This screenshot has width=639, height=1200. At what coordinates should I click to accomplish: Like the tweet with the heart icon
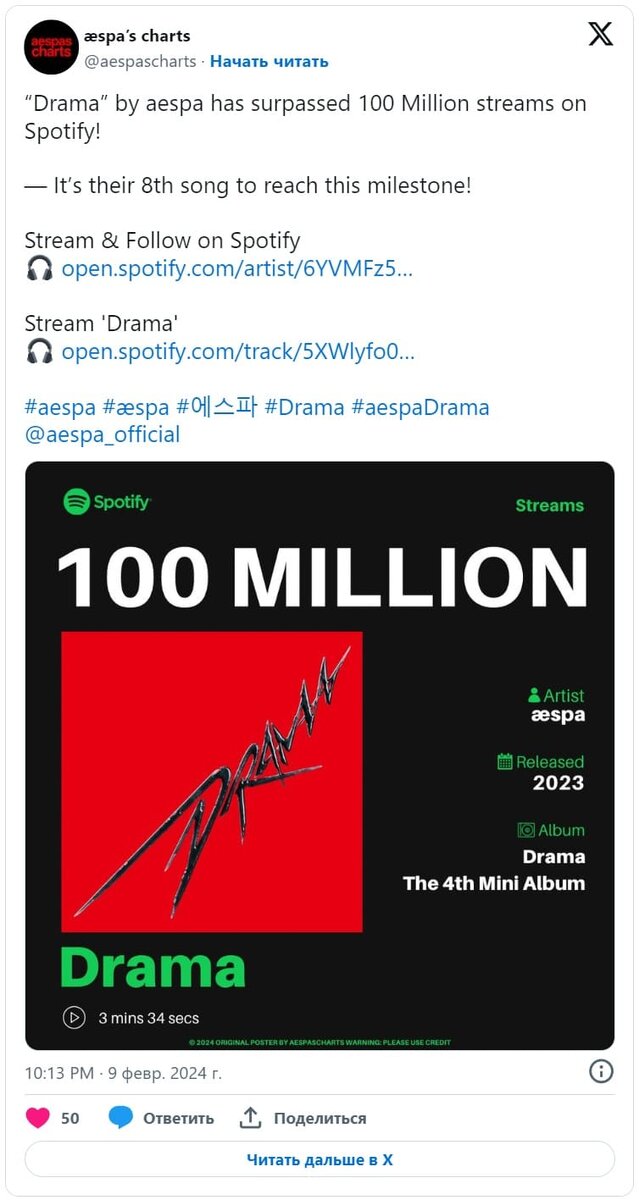(38, 1118)
